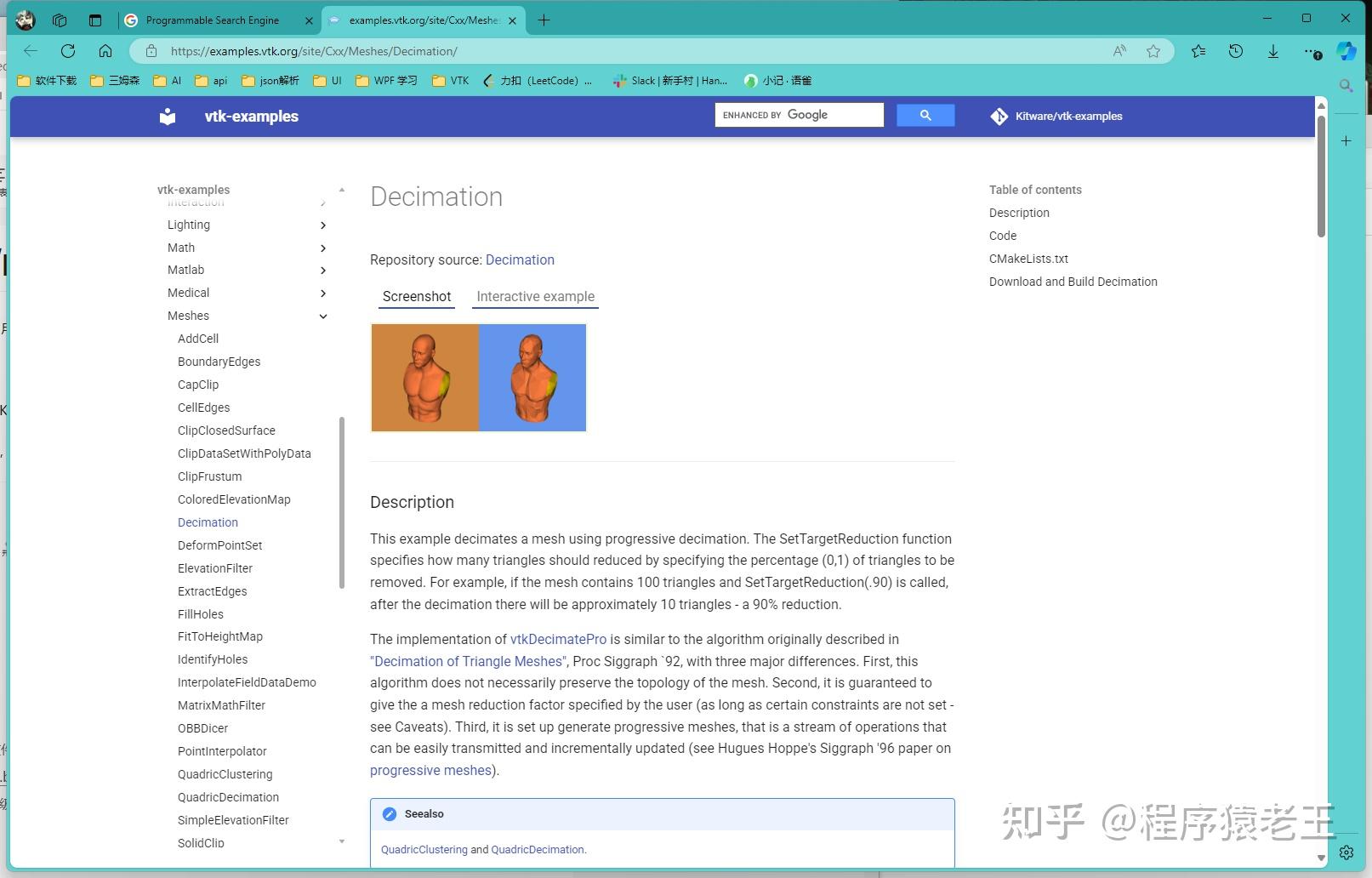1372x878 pixels.
Task: Click the browser Back arrow
Action: [31, 51]
